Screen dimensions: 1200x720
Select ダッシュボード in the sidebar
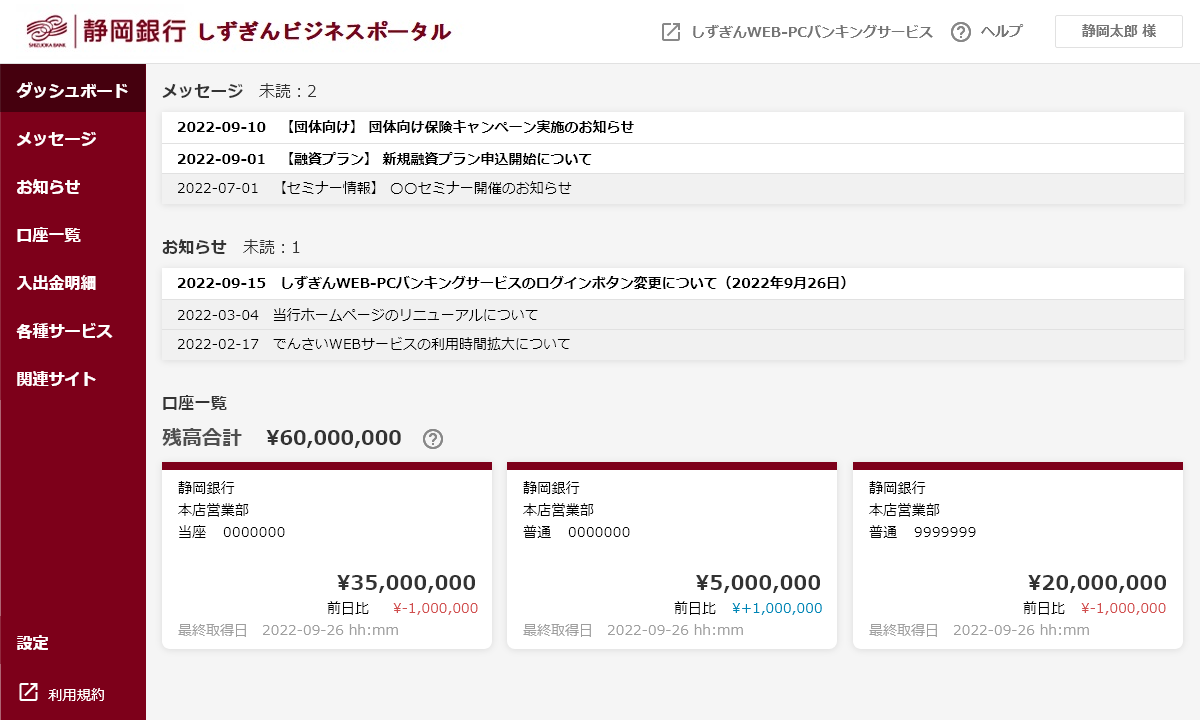72,91
